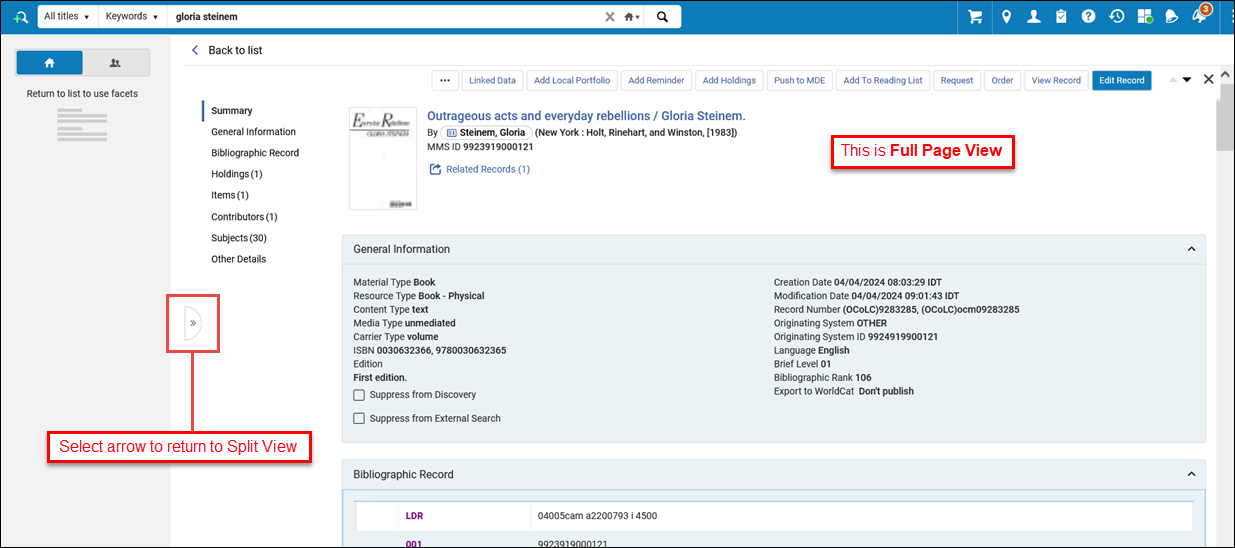This screenshot has height=548, width=1235.
Task: Click ISBN 0030632366, 9780030632365 value
Action: 441,351
